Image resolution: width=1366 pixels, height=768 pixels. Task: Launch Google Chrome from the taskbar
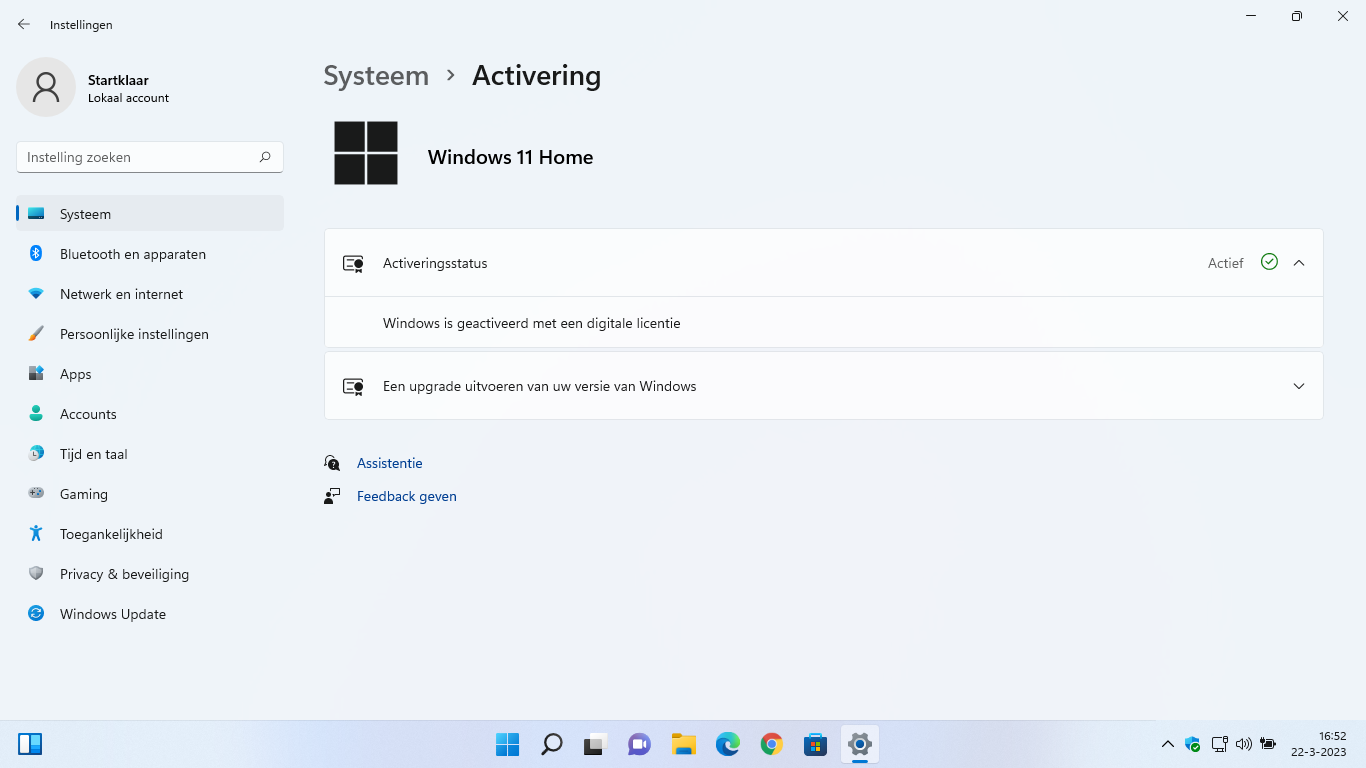point(772,745)
